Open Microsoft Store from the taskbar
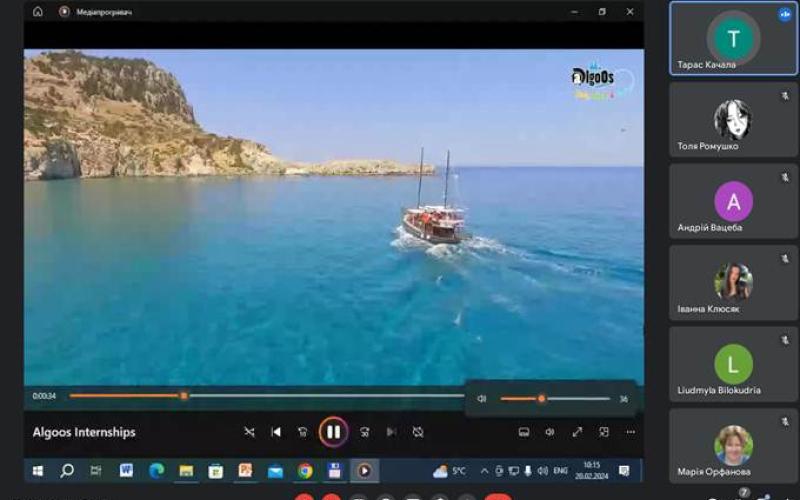 coord(216,471)
